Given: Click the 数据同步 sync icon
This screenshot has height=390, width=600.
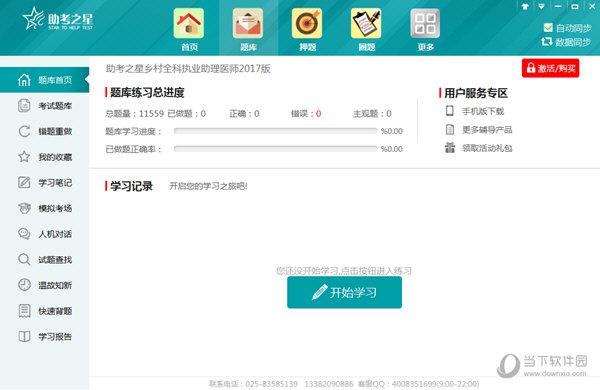Looking at the screenshot, I should point(547,42).
